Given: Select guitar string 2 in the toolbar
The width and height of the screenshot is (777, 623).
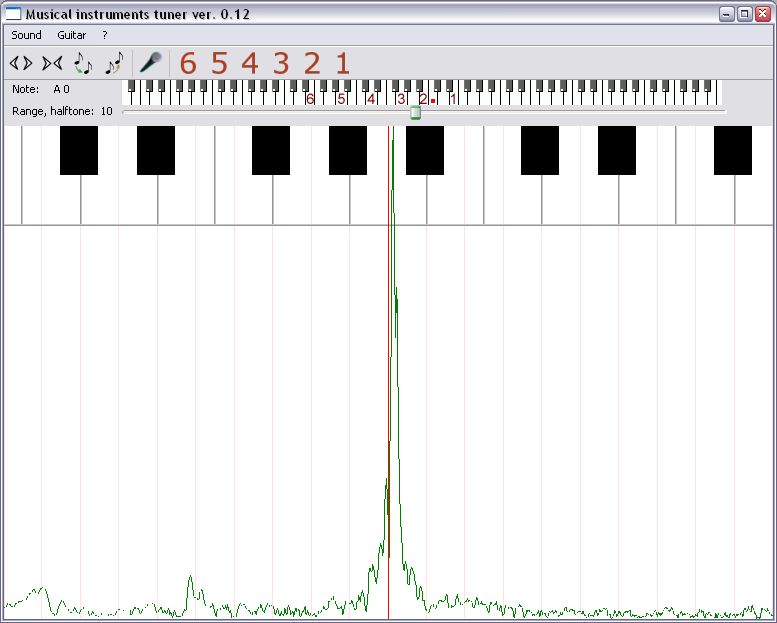Looking at the screenshot, I should coord(312,63).
